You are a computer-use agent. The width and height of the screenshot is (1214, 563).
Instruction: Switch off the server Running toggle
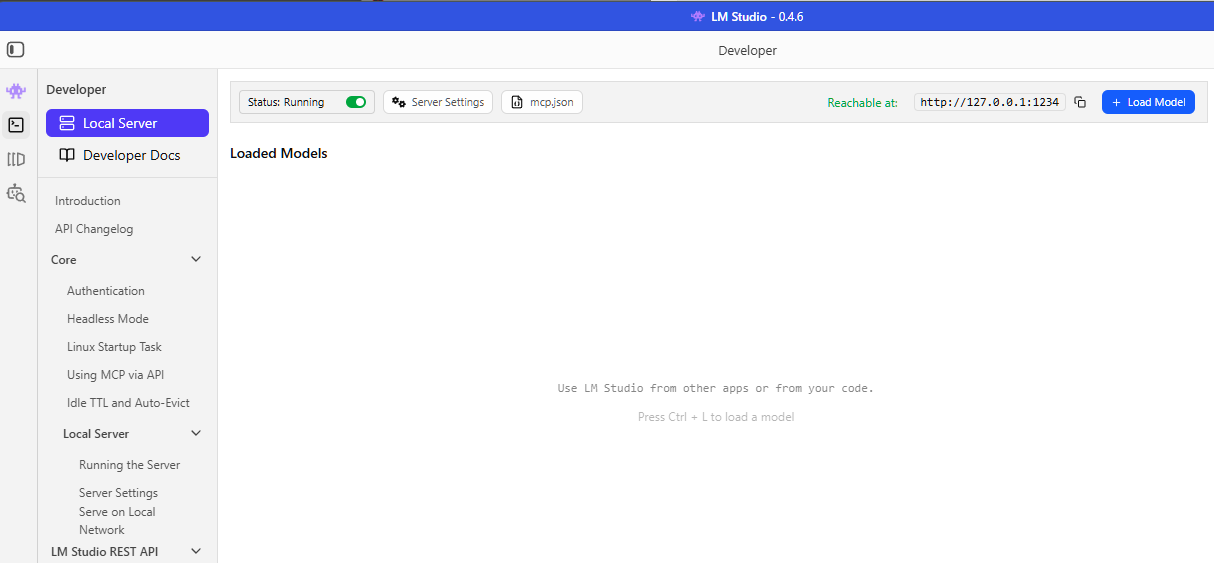(356, 102)
